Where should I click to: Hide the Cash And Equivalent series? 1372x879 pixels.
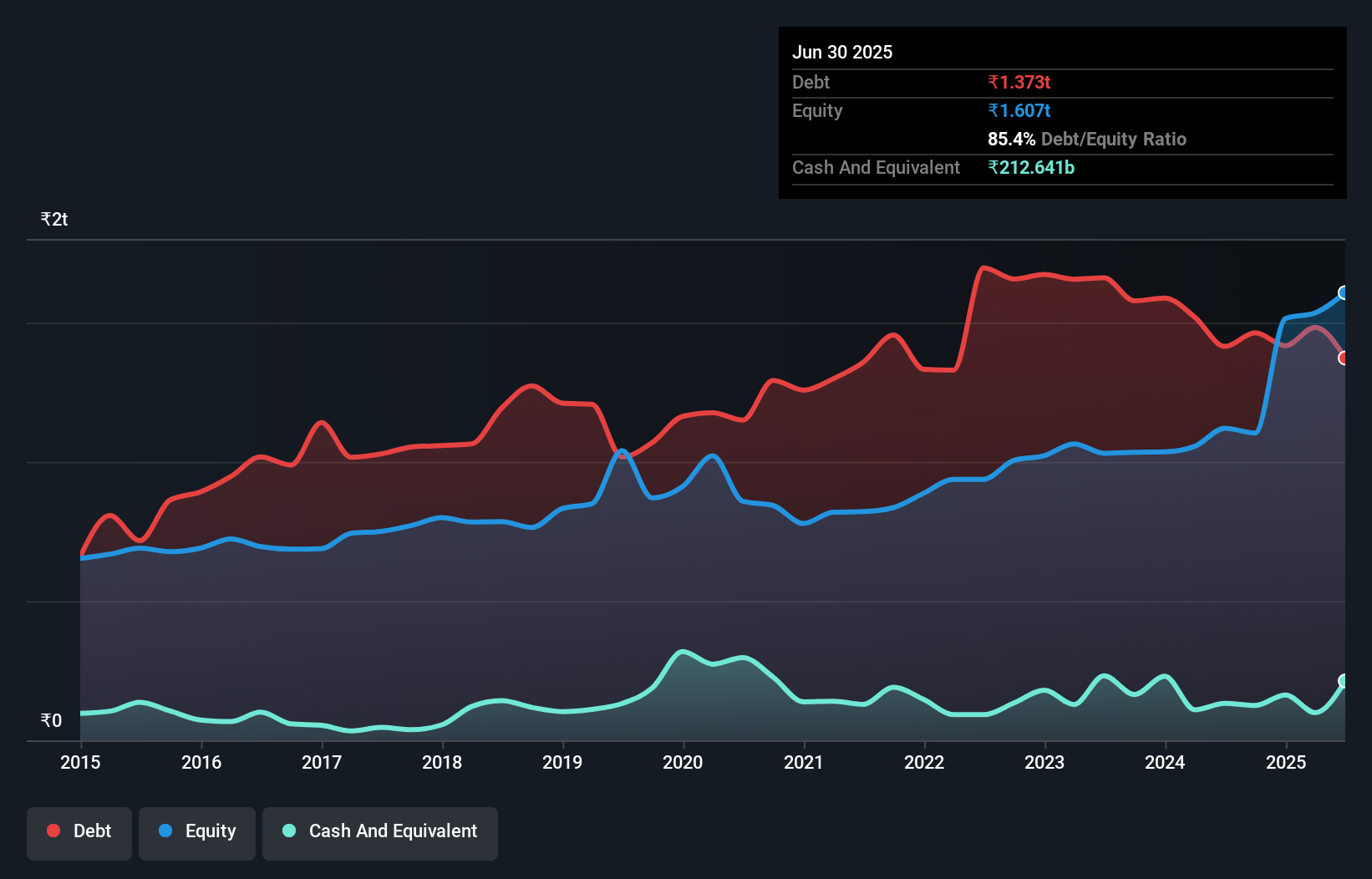(380, 831)
